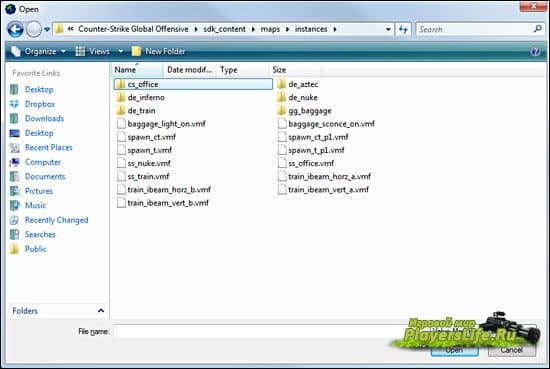Click the search magnifier icon
Viewport: 550px width, 369px height.
coord(537,29)
